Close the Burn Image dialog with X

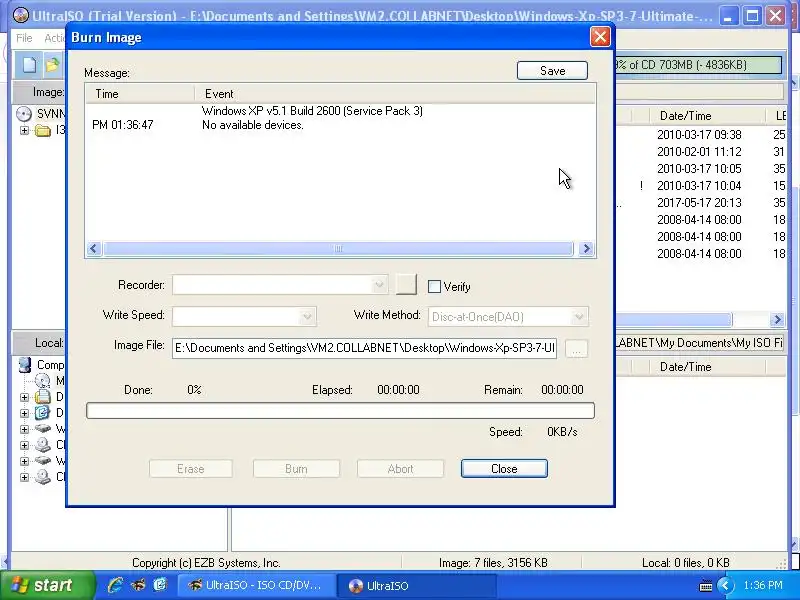point(600,37)
